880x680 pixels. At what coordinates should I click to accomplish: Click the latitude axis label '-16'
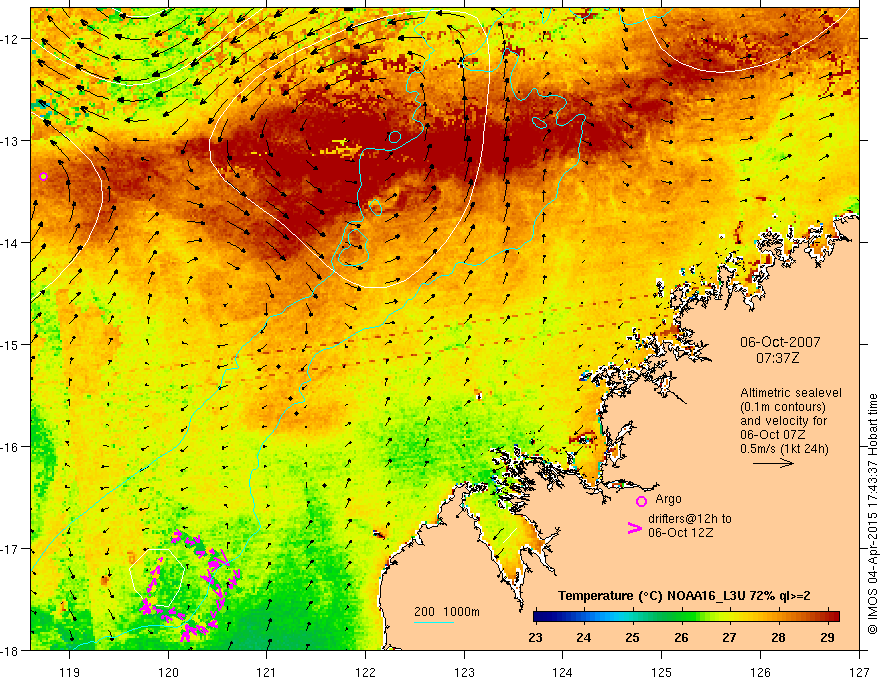pos(10,447)
